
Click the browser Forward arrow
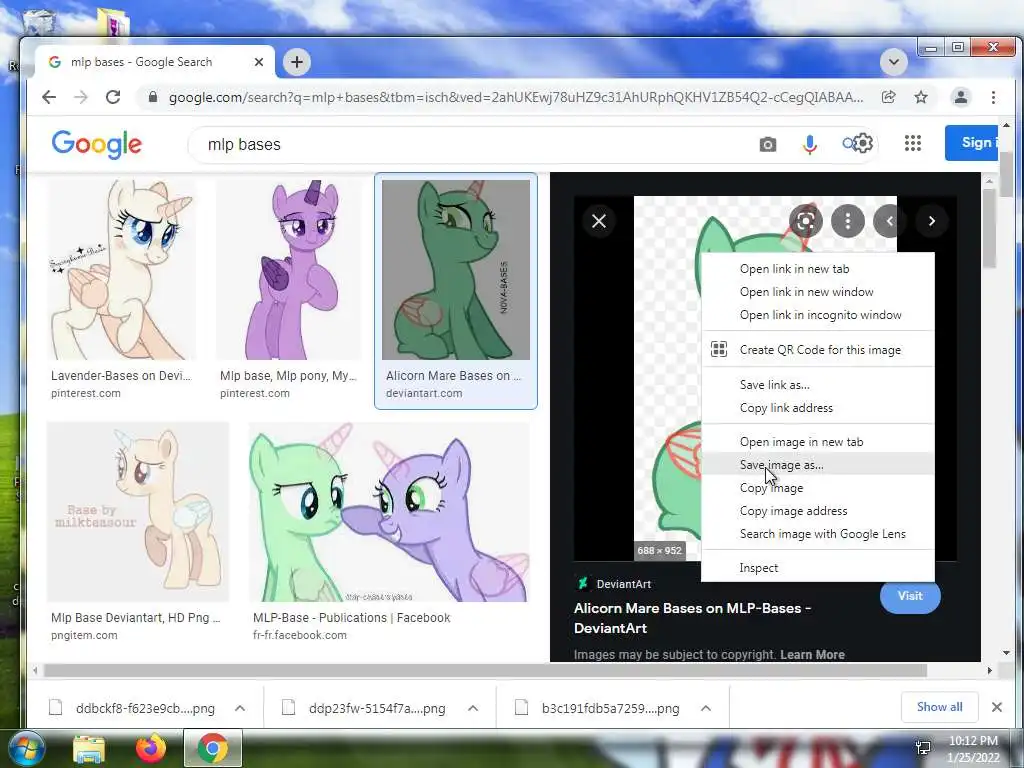[80, 97]
